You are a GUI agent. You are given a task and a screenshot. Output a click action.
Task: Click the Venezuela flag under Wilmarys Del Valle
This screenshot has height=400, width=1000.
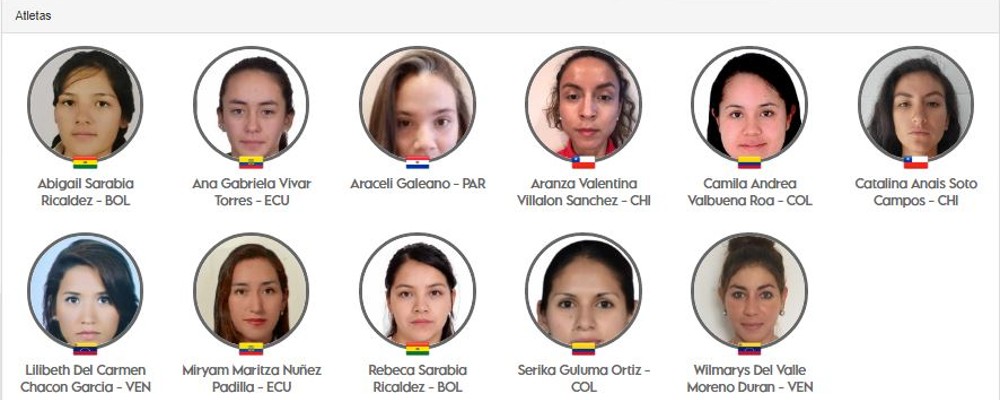[x=749, y=349]
